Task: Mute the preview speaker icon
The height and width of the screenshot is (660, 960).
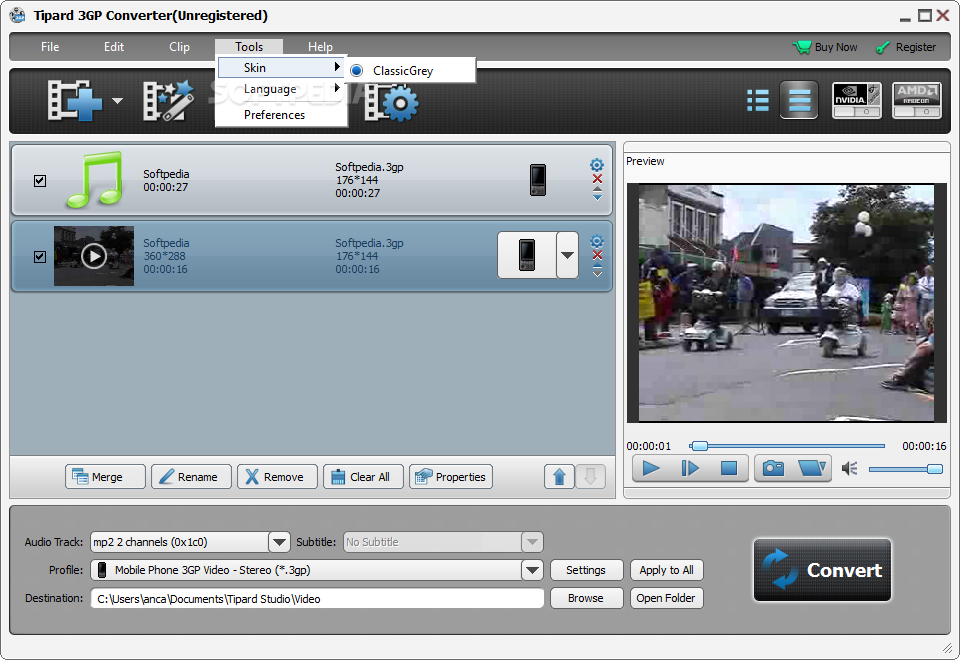Action: click(849, 469)
